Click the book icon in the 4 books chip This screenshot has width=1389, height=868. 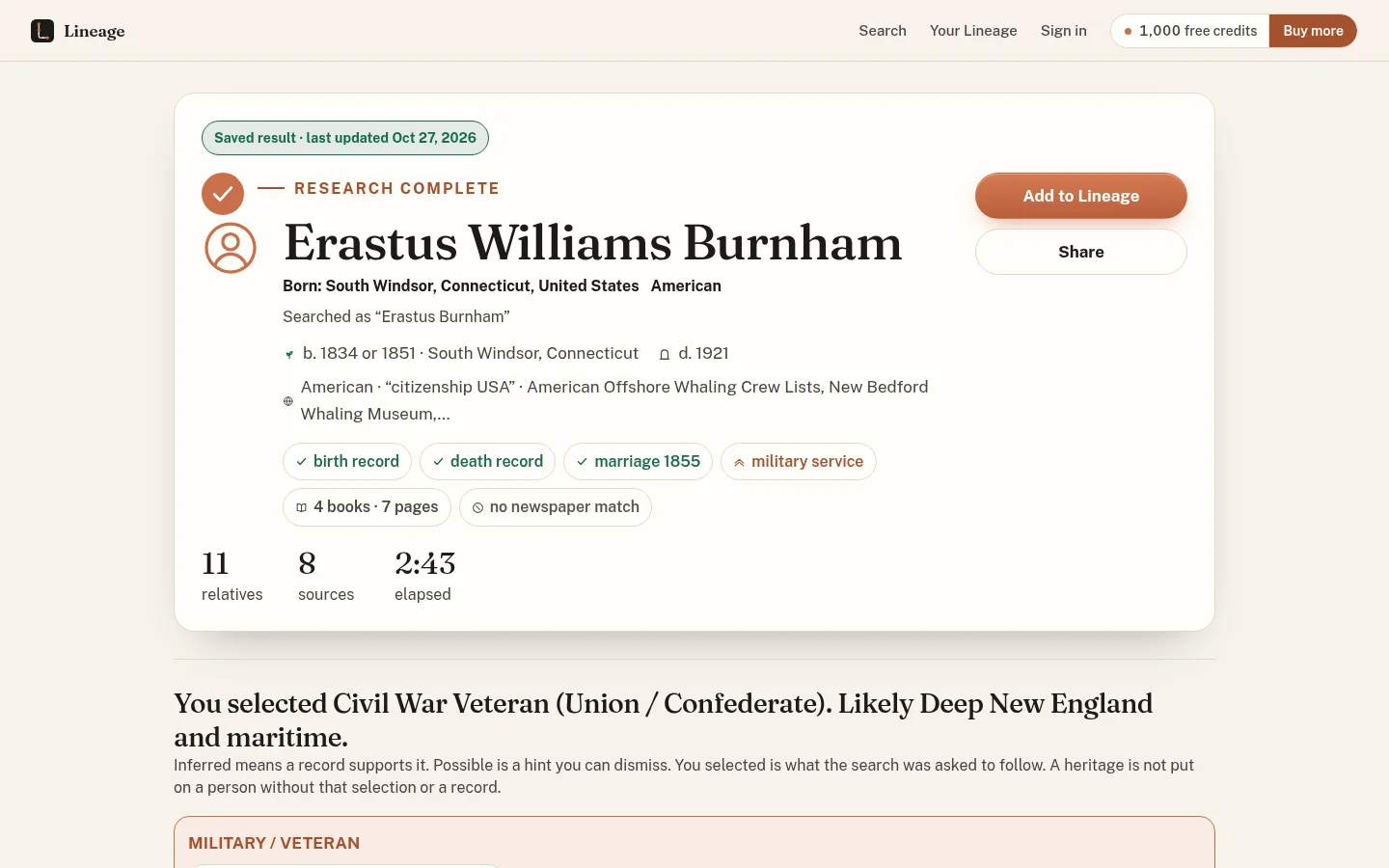[x=302, y=507]
